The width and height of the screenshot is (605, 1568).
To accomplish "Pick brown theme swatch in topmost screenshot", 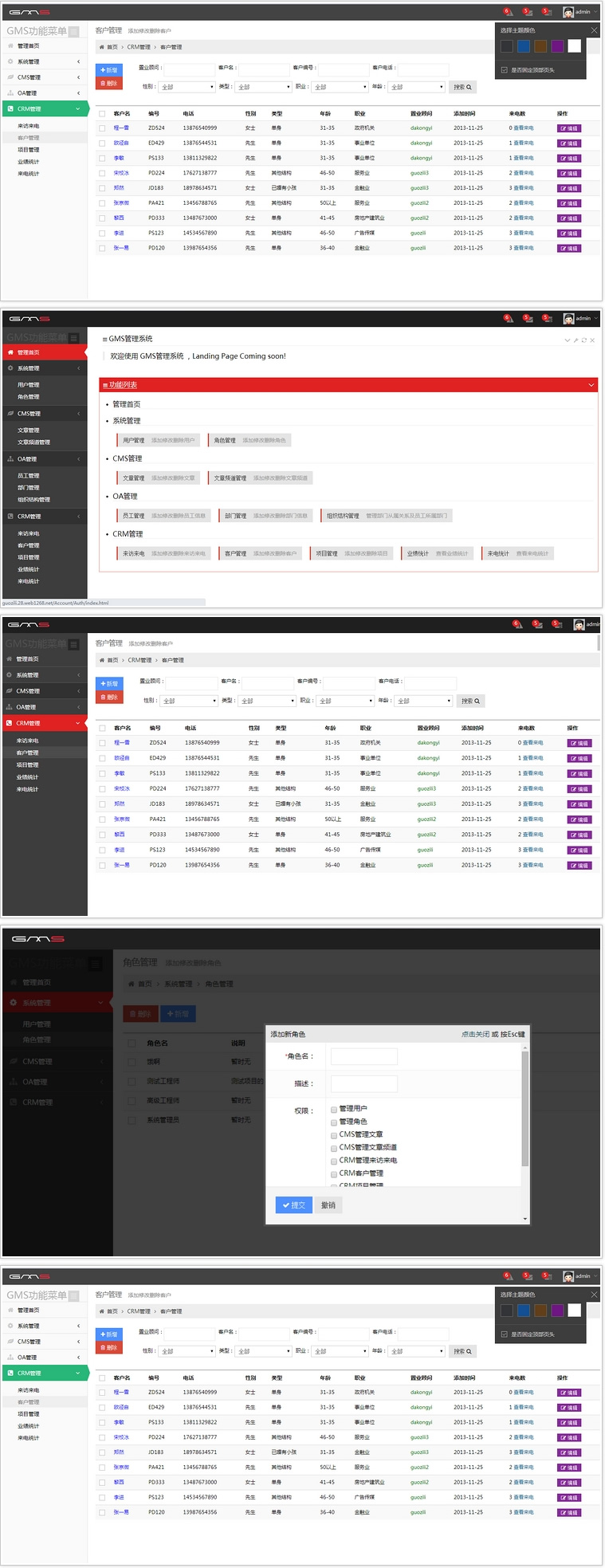I will pyautogui.click(x=540, y=46).
